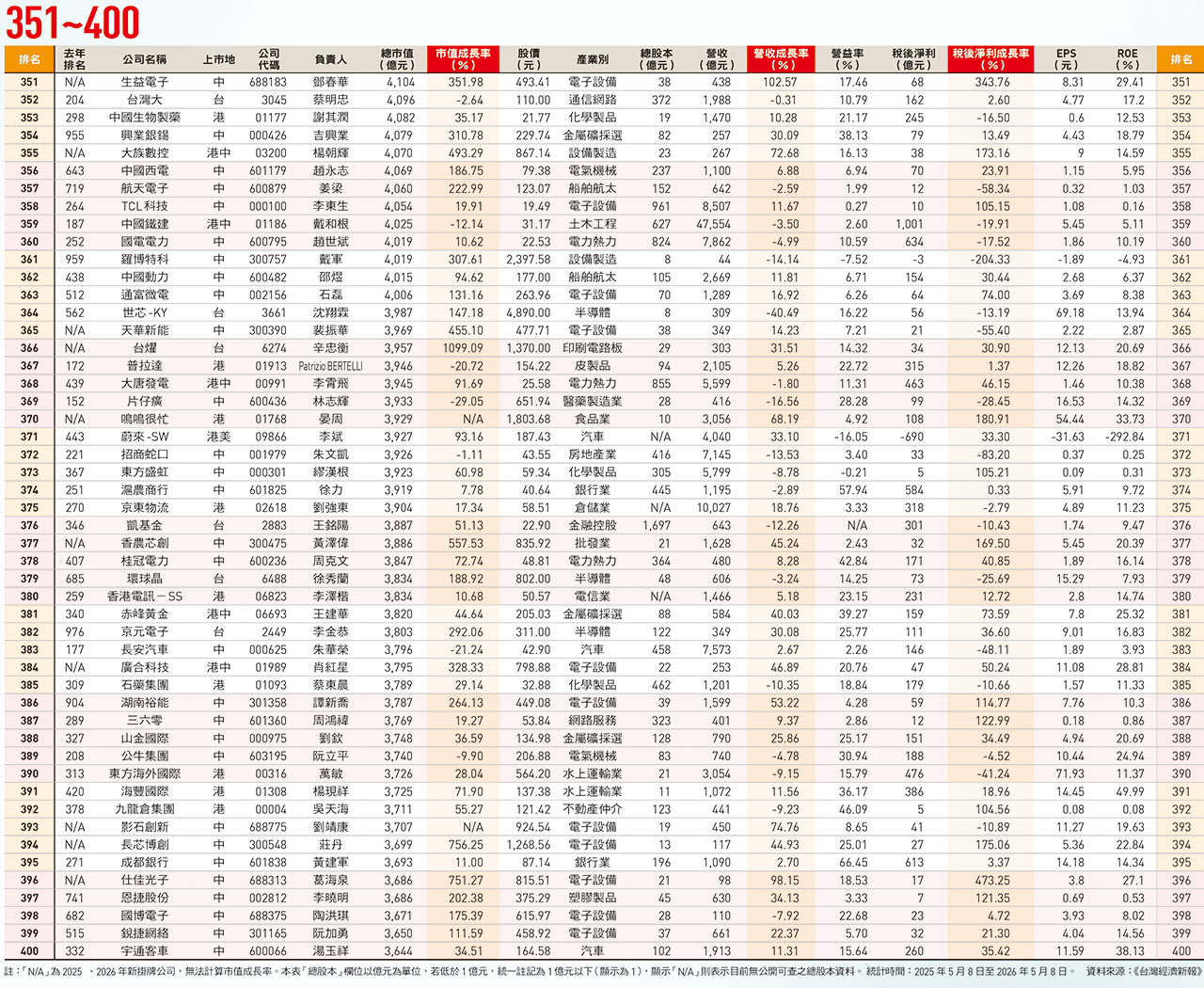The width and height of the screenshot is (1204, 988).
Task: Select company name 京東物流
Action: tap(145, 507)
